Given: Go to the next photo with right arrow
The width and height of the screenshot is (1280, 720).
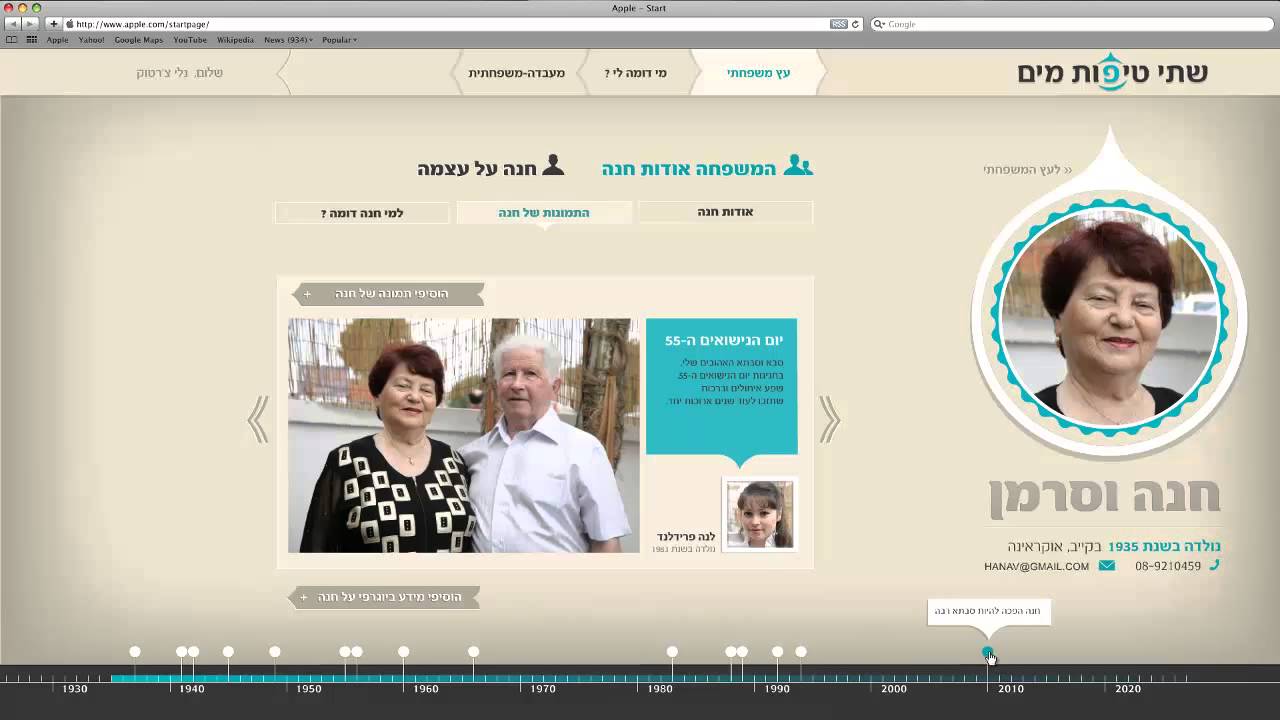Looking at the screenshot, I should coord(829,419).
